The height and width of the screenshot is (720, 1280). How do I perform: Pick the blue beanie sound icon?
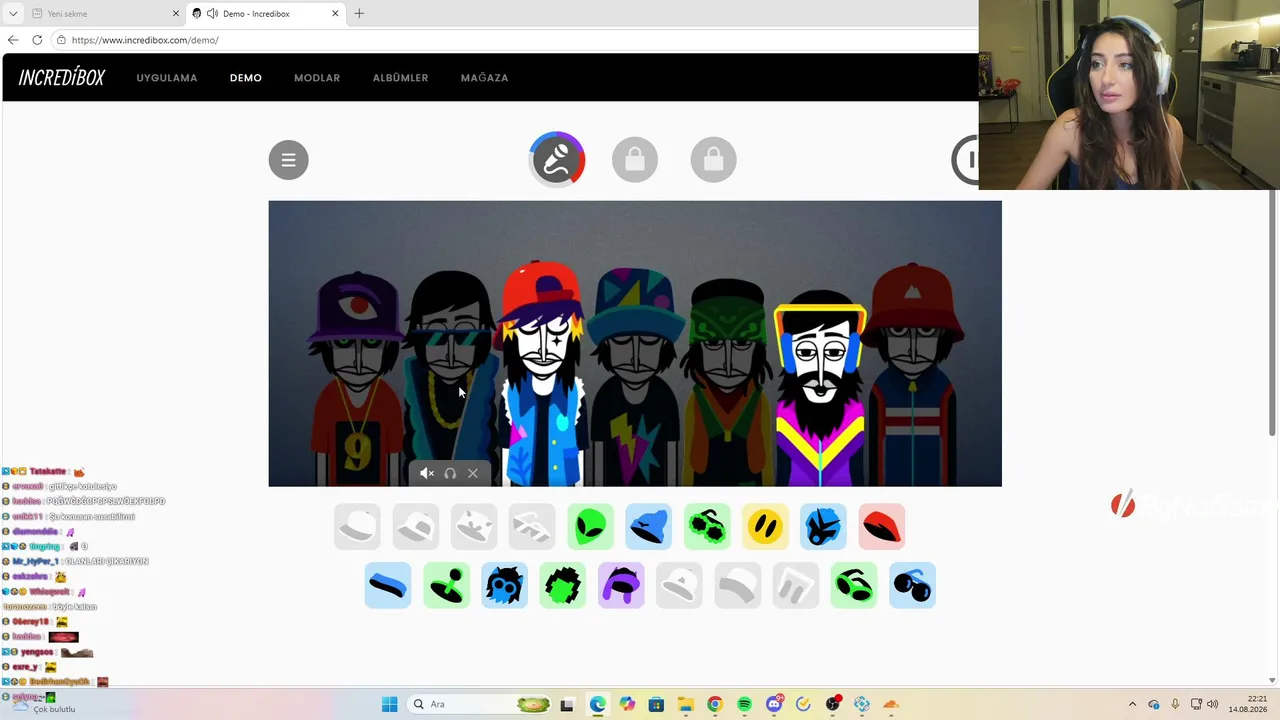tap(648, 527)
